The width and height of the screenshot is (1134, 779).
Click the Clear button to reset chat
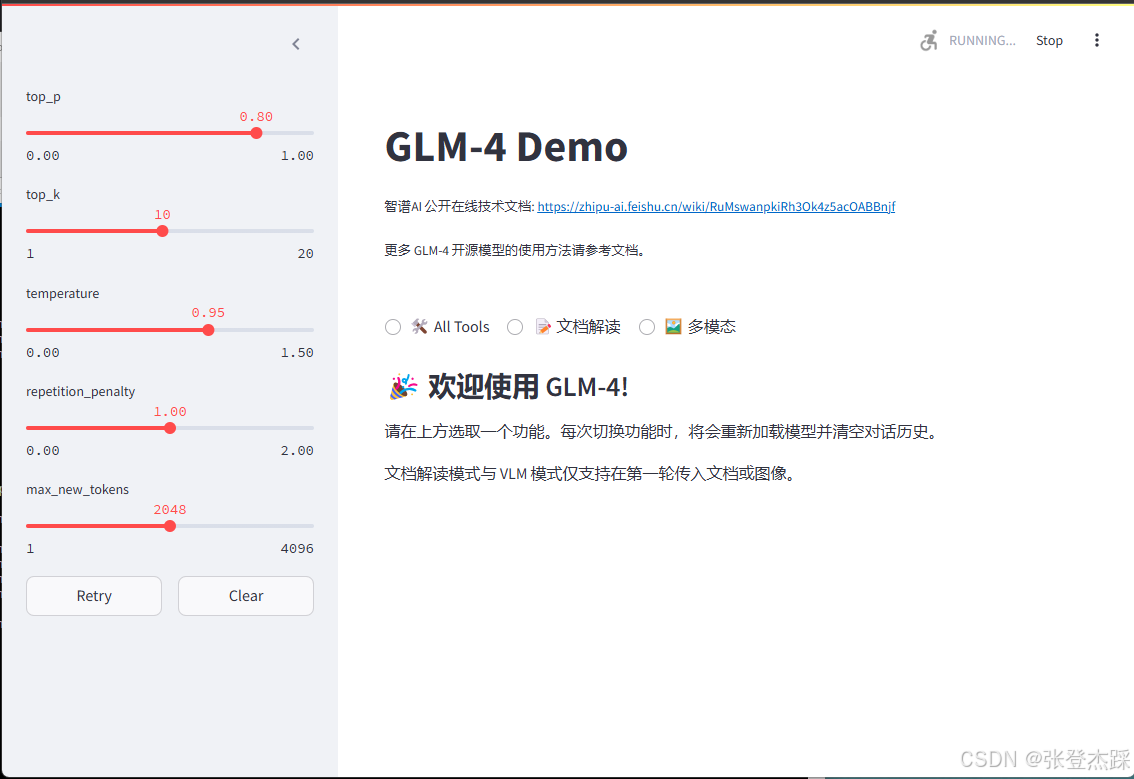(245, 595)
